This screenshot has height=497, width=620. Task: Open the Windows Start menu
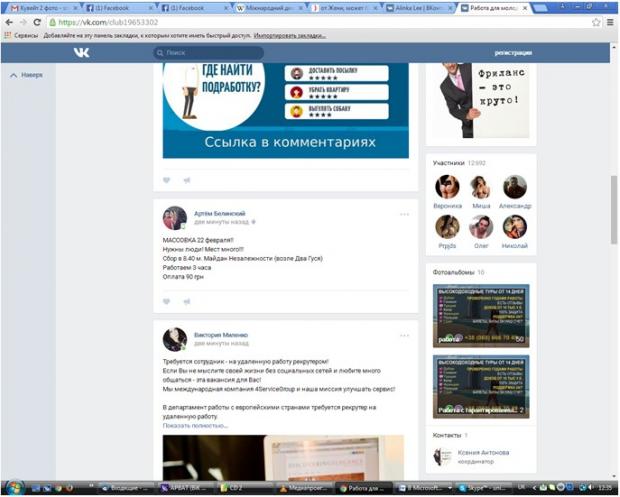[10, 488]
